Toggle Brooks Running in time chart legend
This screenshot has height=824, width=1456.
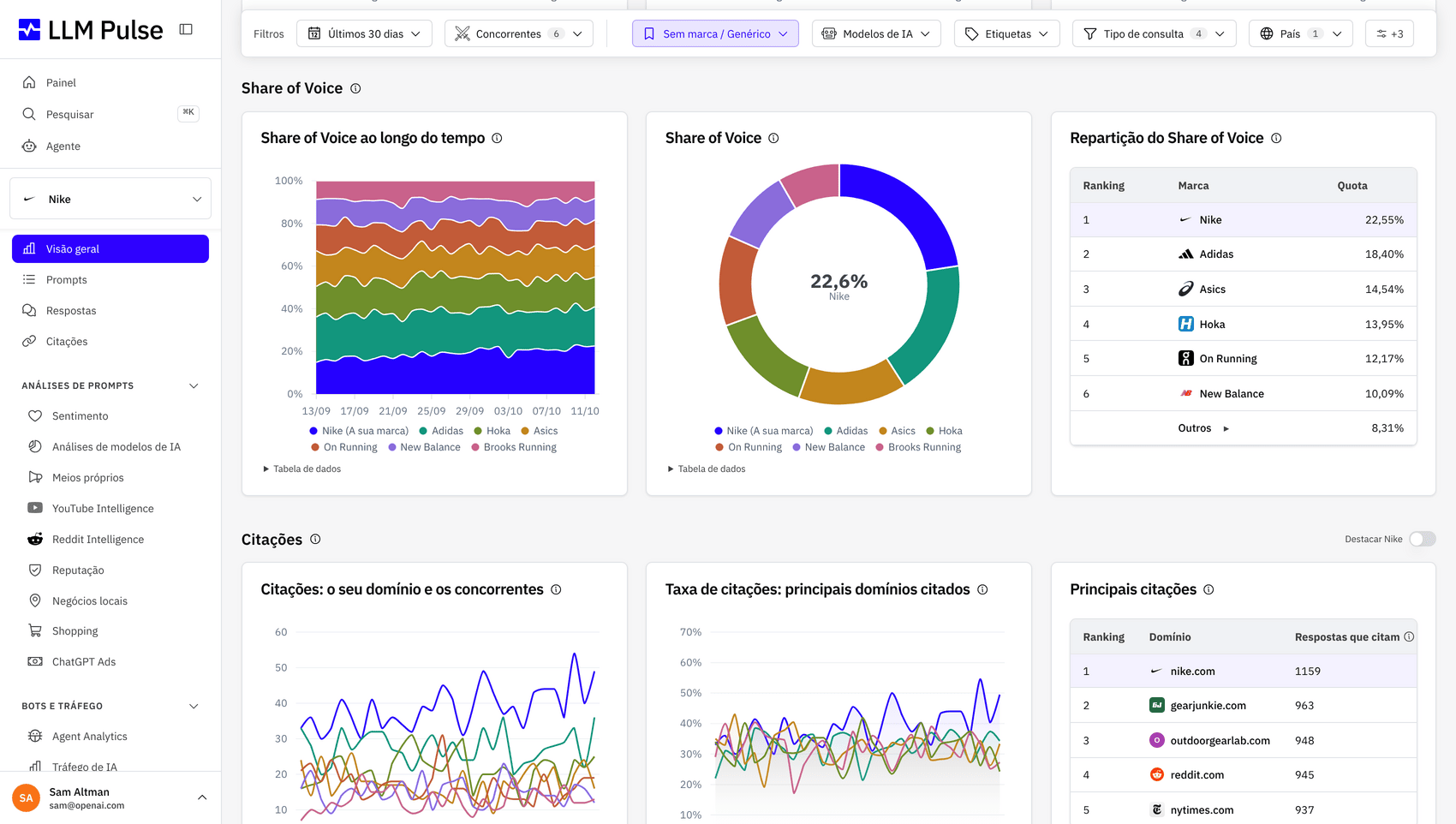click(x=514, y=447)
